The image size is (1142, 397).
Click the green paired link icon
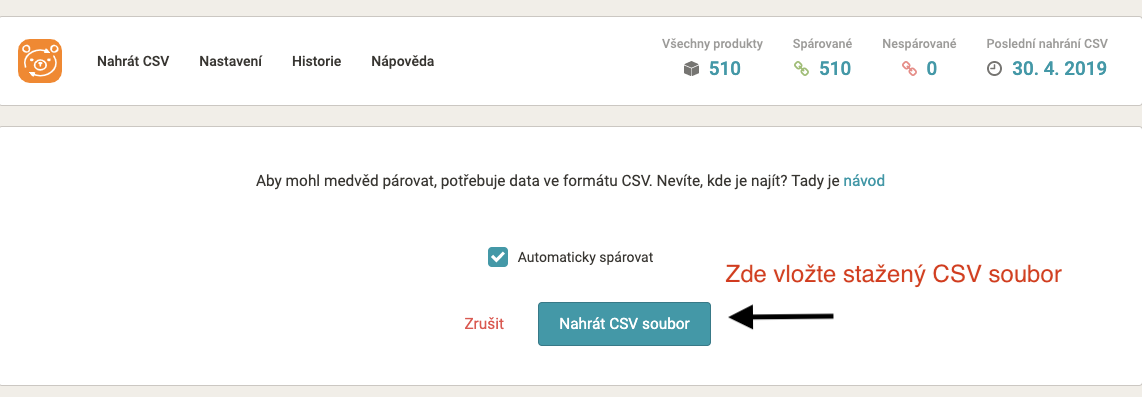coord(801,69)
